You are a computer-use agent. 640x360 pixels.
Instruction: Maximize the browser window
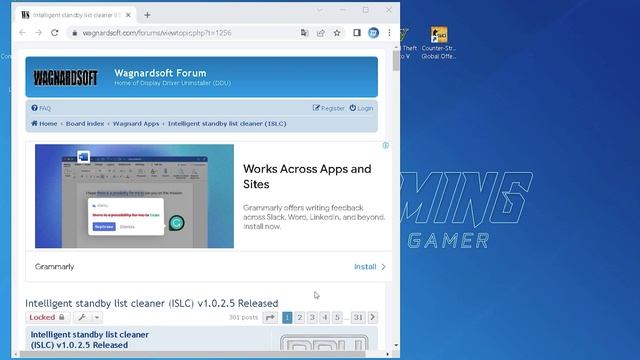pyautogui.click(x=366, y=10)
